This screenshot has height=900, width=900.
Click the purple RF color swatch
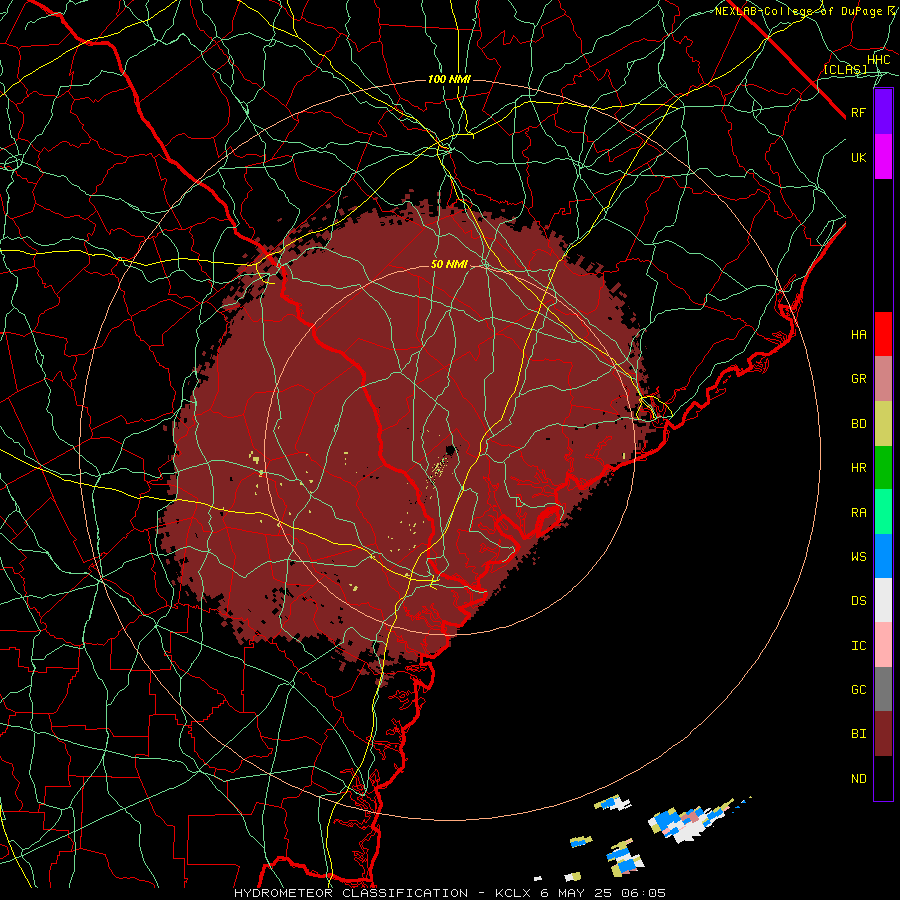883,112
